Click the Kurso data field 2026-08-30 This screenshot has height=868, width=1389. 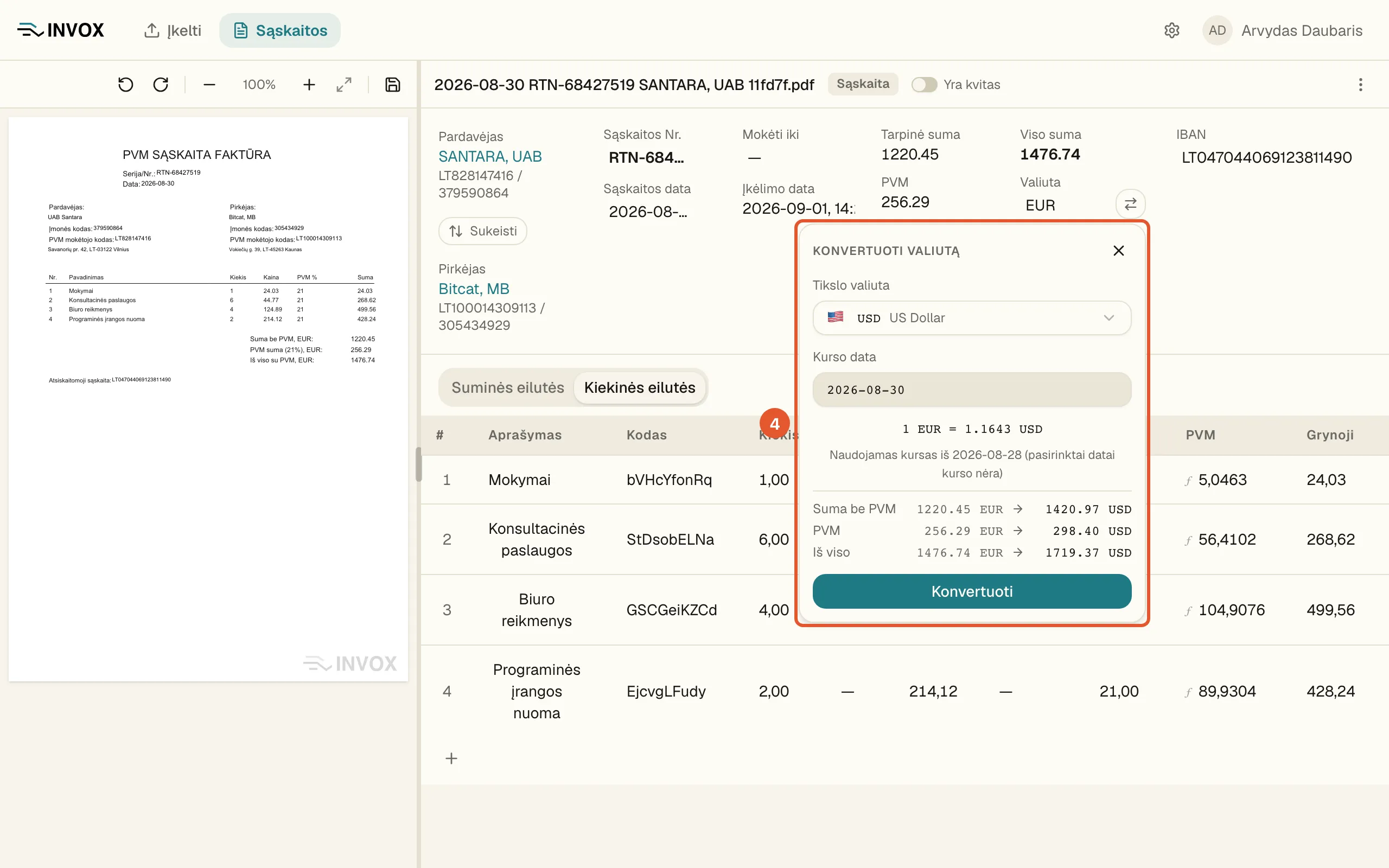(972, 390)
